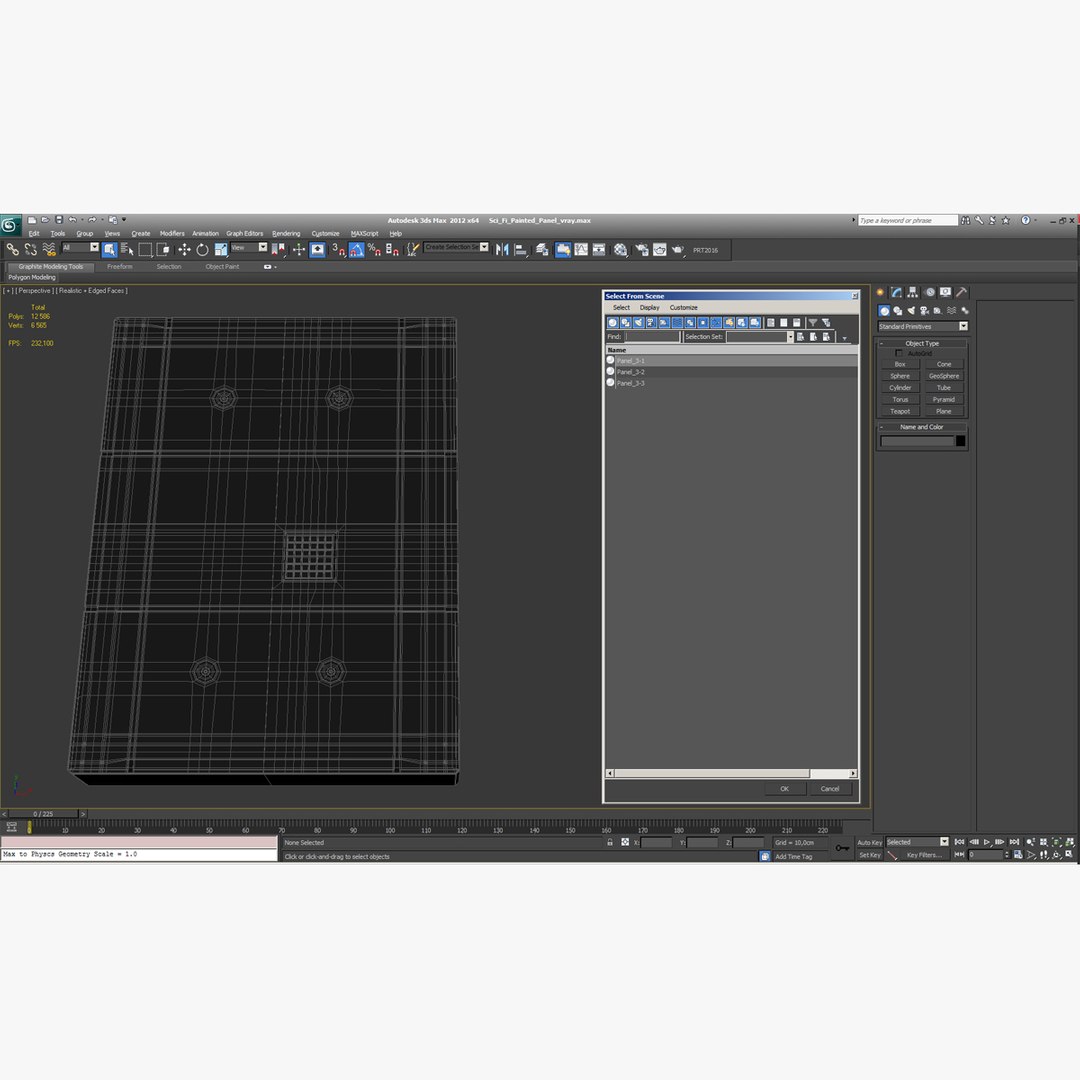Viewport: 1080px width, 1080px height.
Task: Open the Motion command panel tab
Action: click(929, 292)
